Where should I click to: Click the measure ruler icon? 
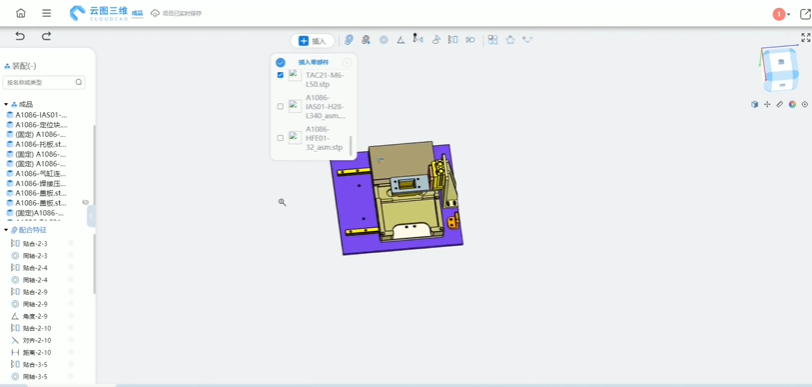(779, 104)
